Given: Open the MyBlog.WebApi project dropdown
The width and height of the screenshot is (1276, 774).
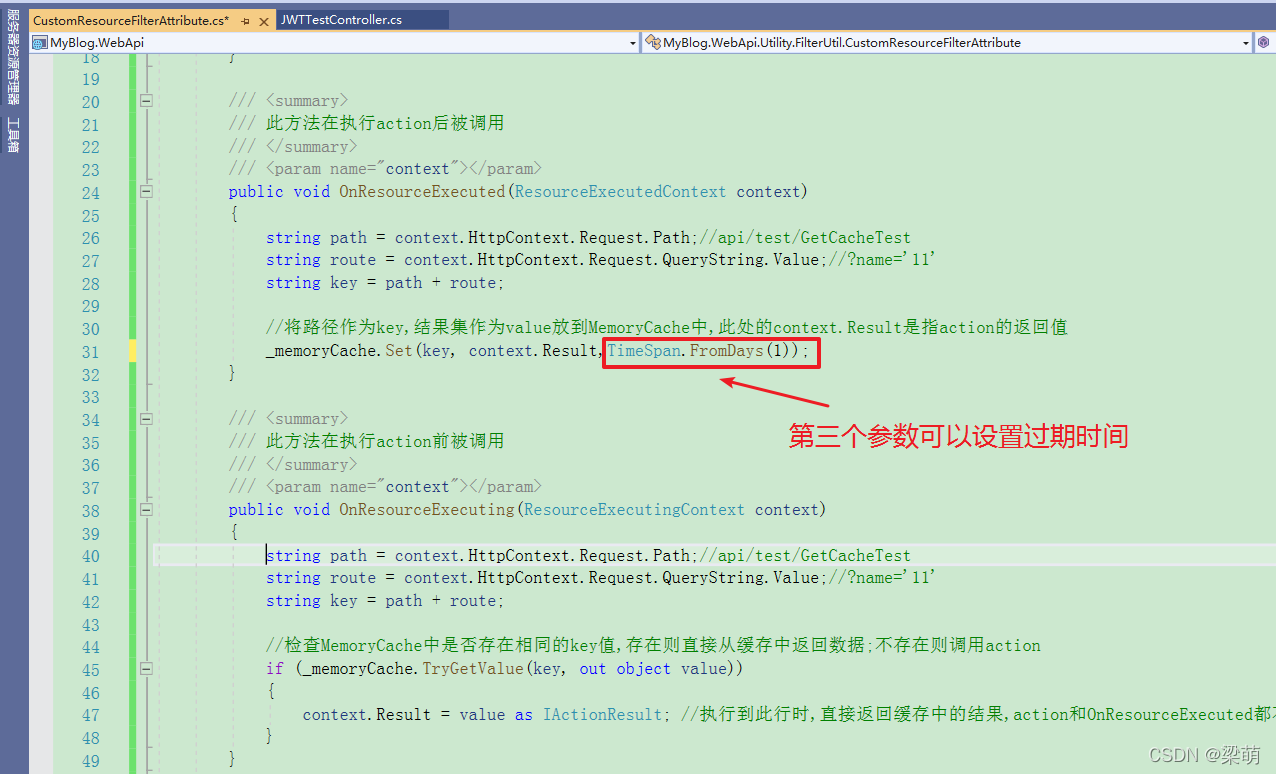Looking at the screenshot, I should click(x=632, y=42).
